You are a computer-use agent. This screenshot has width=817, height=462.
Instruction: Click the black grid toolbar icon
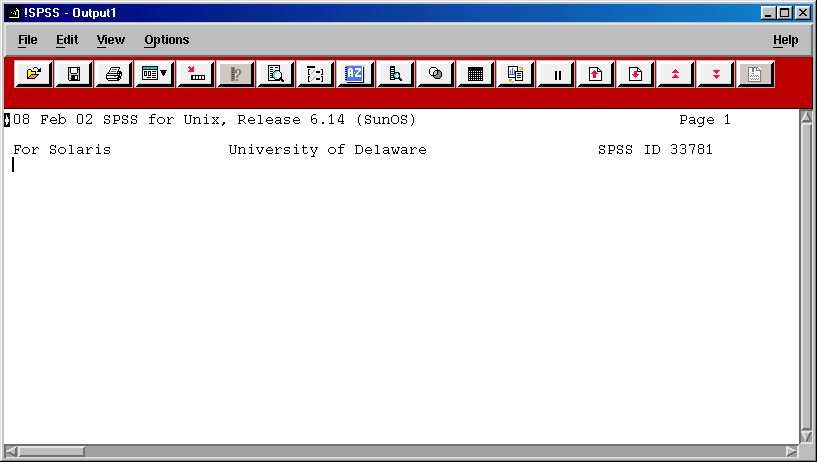click(475, 74)
